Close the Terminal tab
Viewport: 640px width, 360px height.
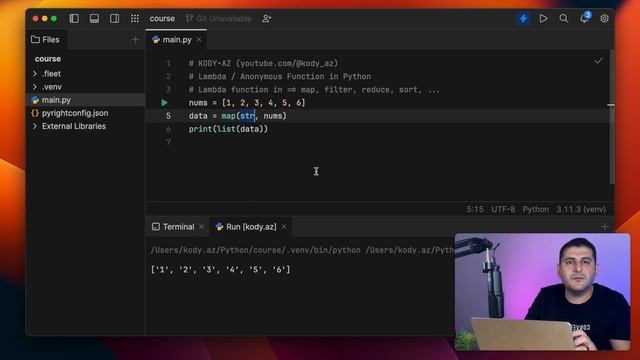pos(201,227)
